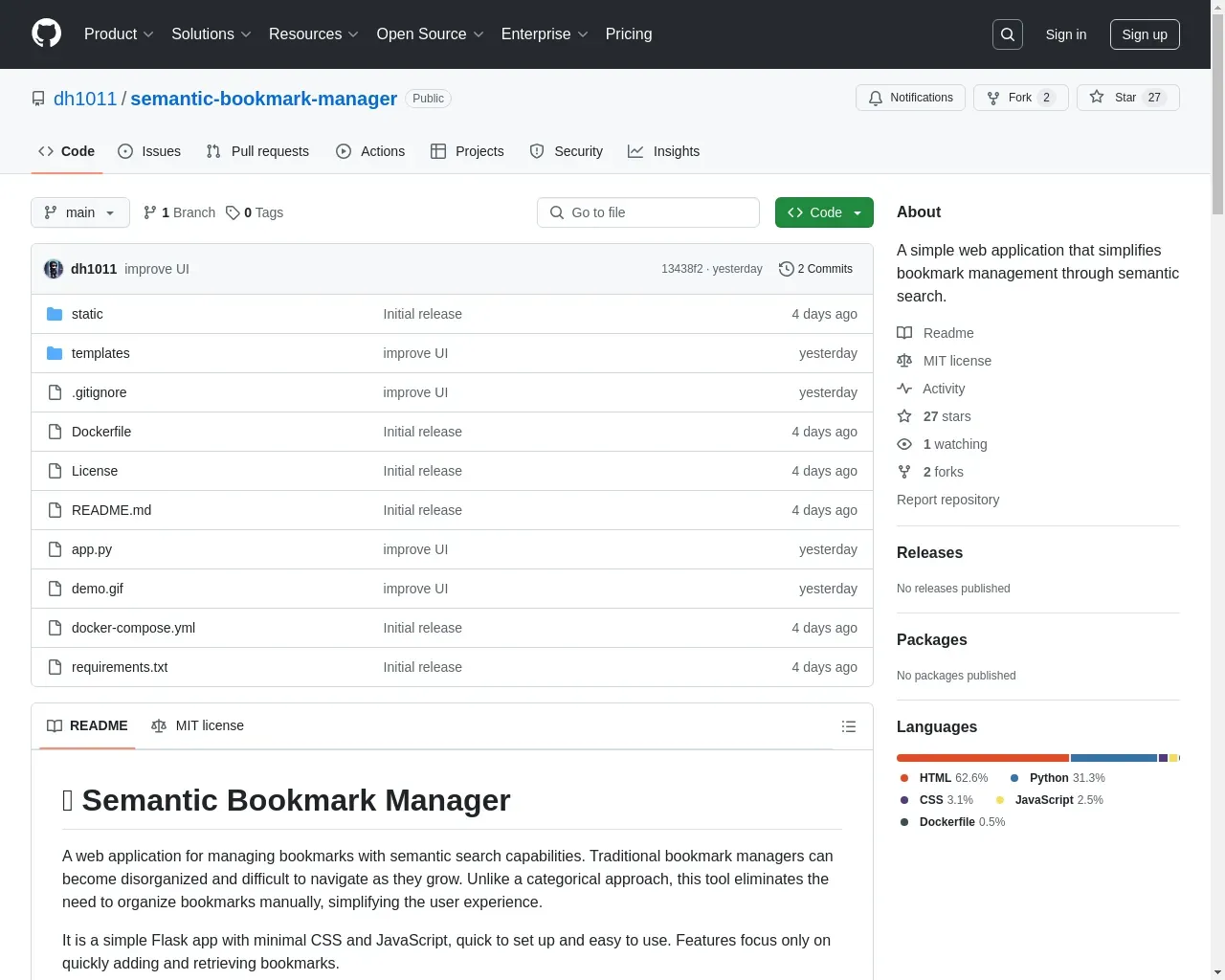This screenshot has width=1225, height=980.
Task: Click the JavaScript 2.5% language entry
Action: coord(1050,800)
